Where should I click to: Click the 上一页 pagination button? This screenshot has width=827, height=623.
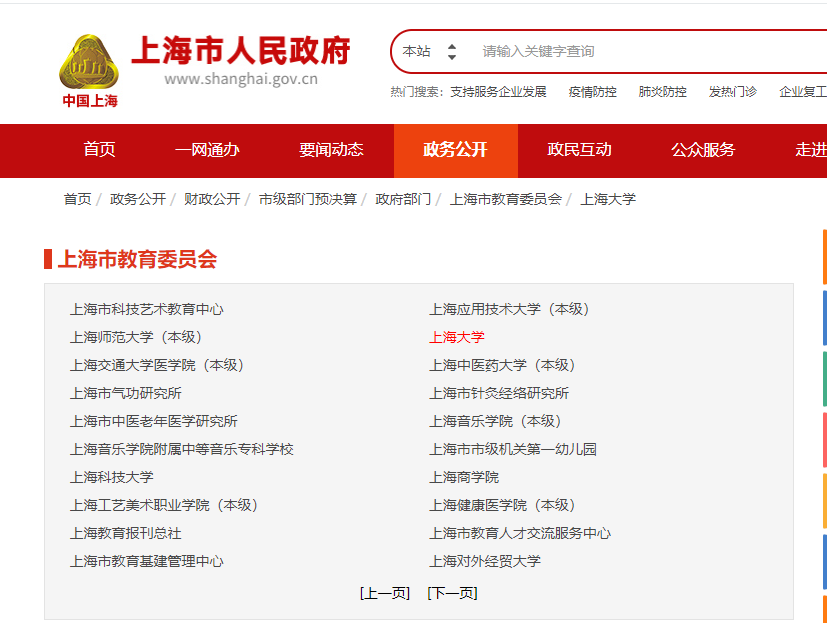click(384, 592)
